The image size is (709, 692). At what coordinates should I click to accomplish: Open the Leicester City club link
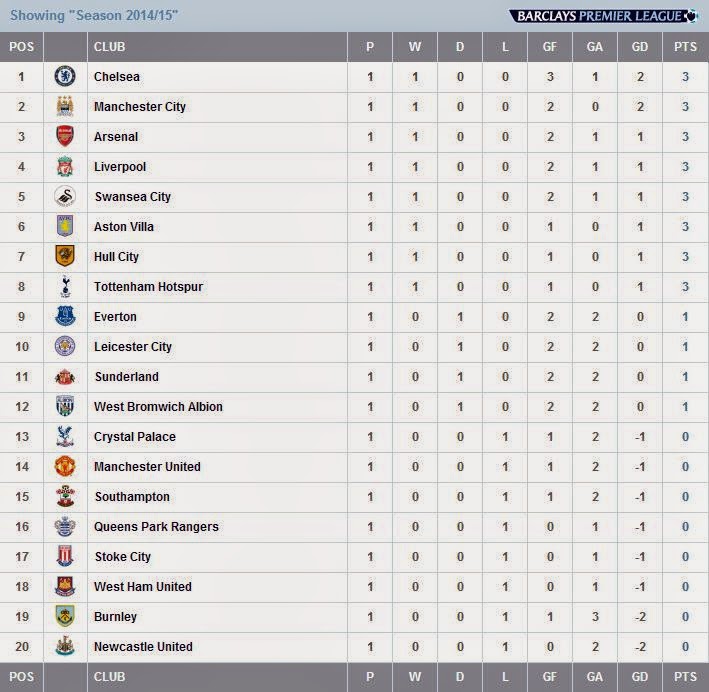coord(133,347)
